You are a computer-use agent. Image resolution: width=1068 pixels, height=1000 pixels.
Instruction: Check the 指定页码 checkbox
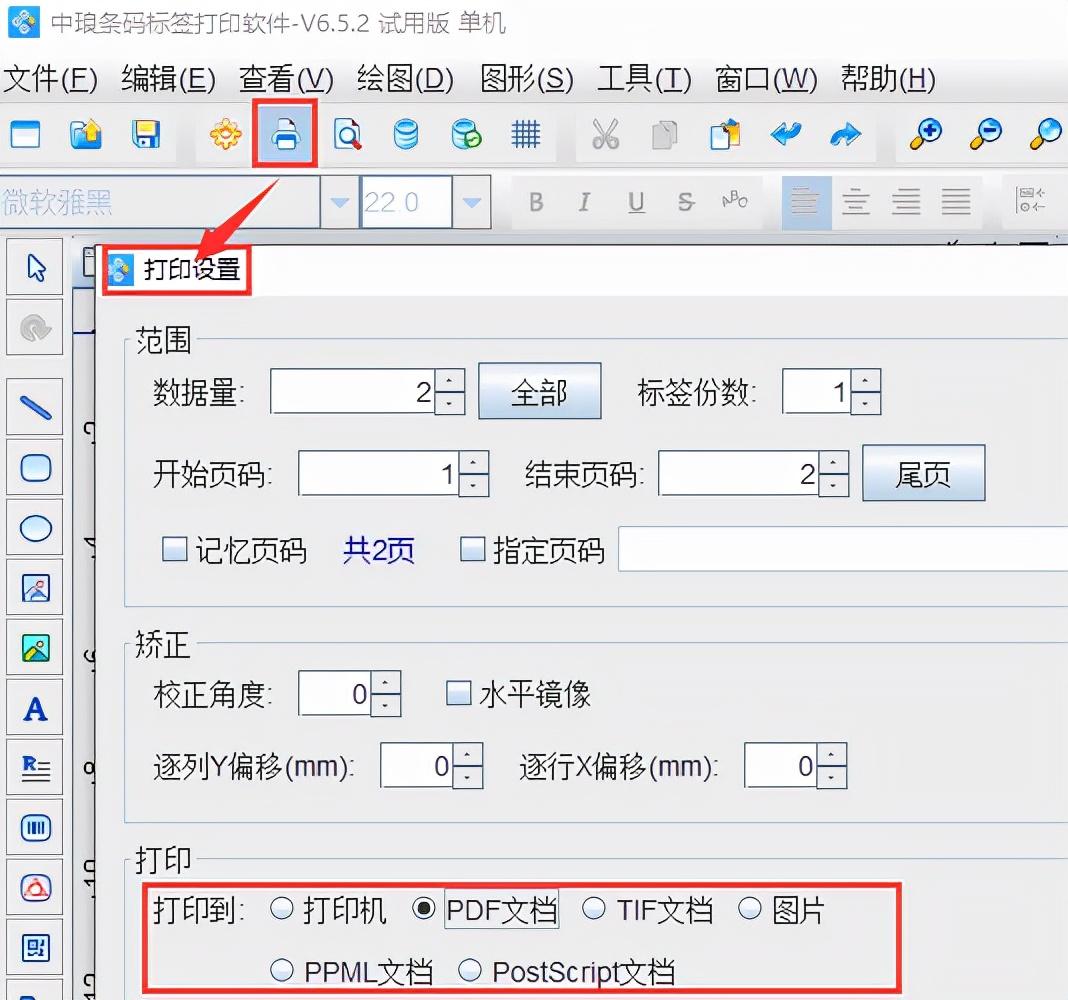pos(473,548)
